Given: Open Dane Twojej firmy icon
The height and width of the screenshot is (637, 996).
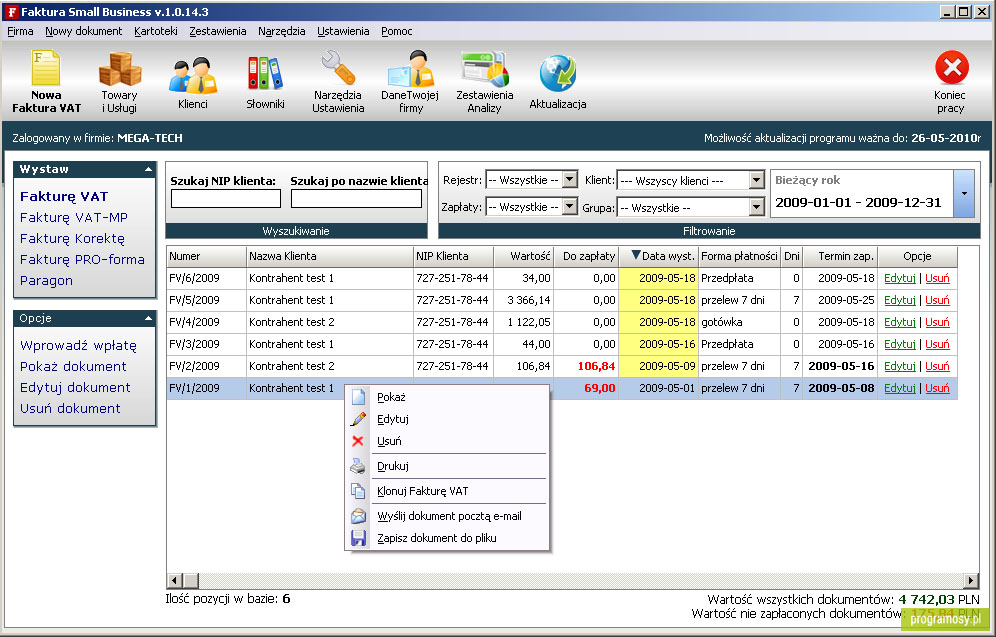Looking at the screenshot, I should click(410, 68).
